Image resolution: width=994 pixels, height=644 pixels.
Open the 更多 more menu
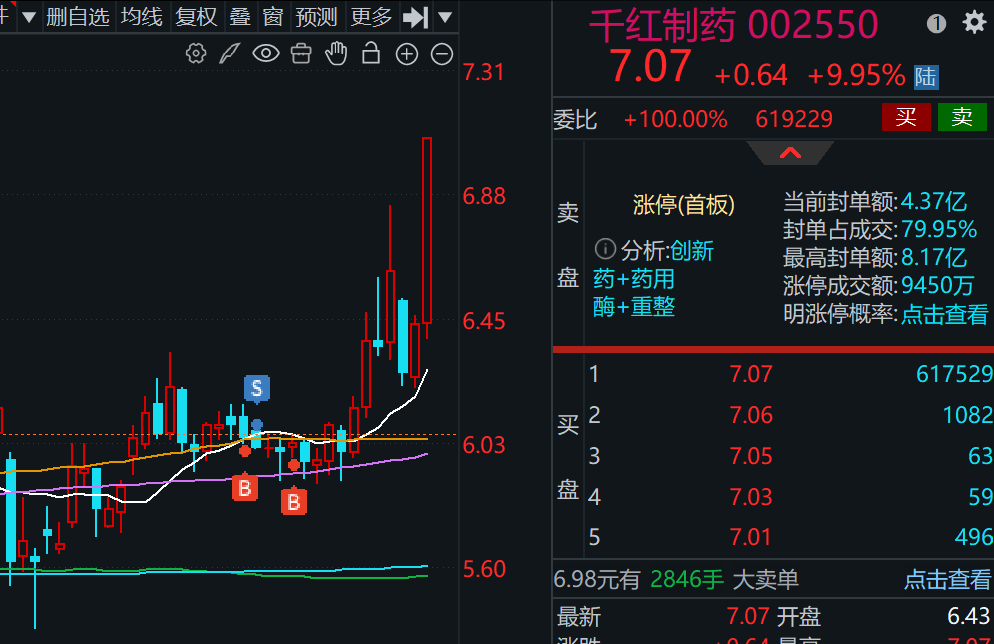point(371,17)
